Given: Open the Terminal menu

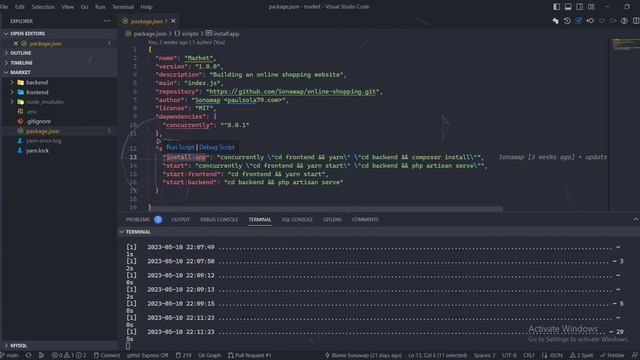Looking at the screenshot, I should pos(123,7).
